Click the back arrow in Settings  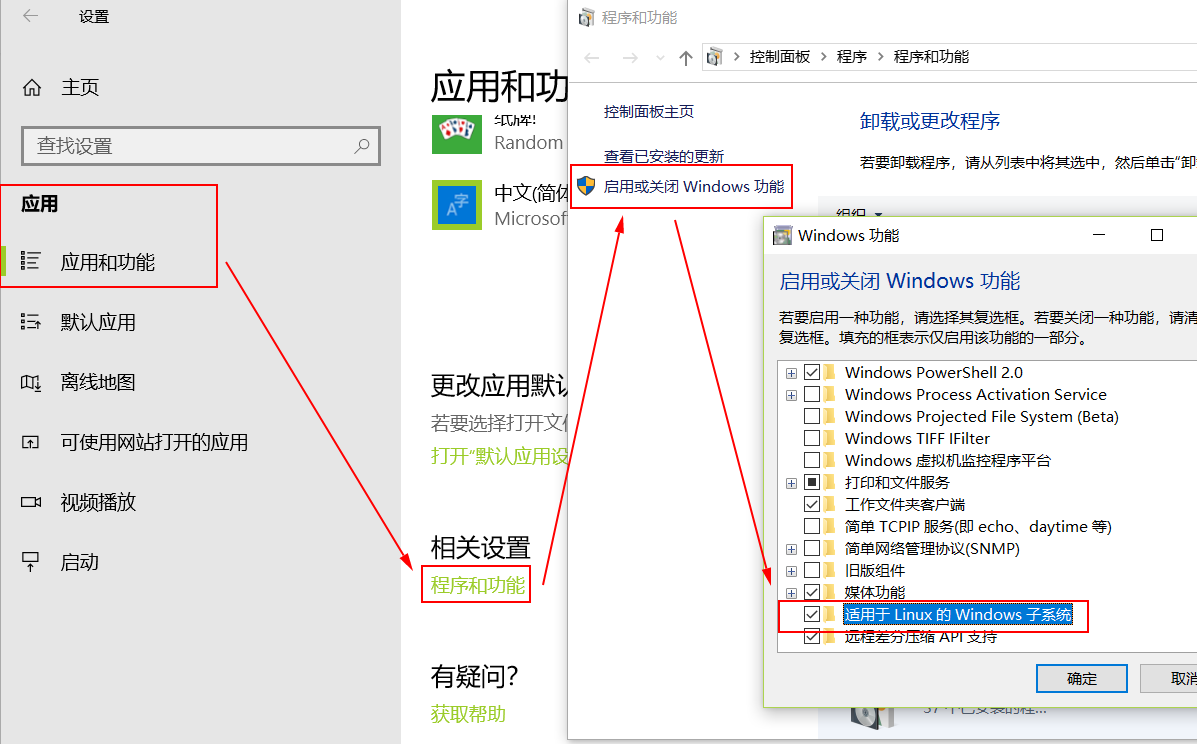[x=31, y=16]
